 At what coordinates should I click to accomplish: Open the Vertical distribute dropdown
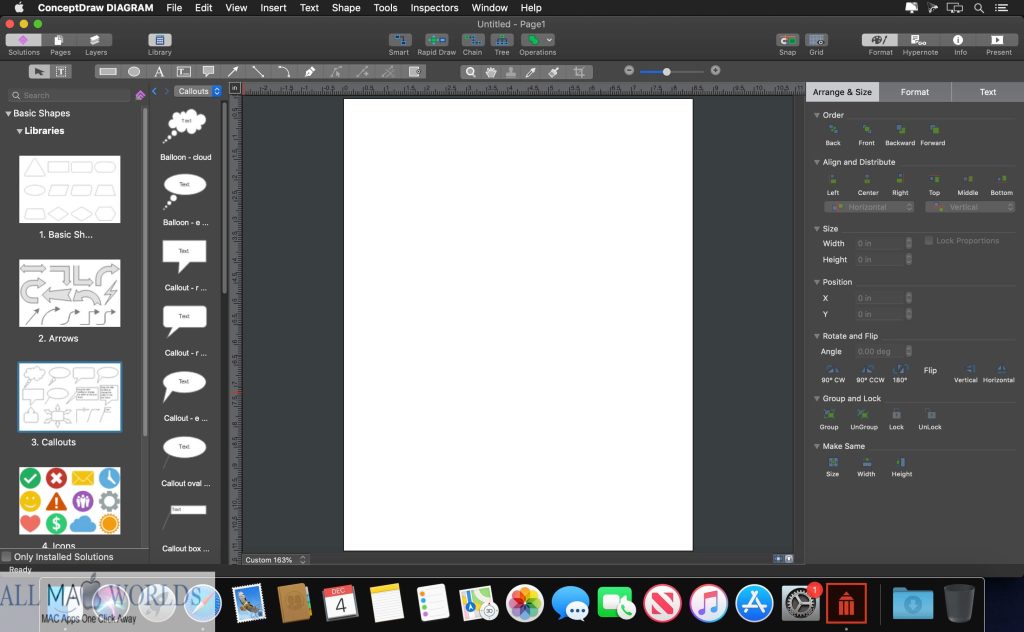click(x=970, y=207)
